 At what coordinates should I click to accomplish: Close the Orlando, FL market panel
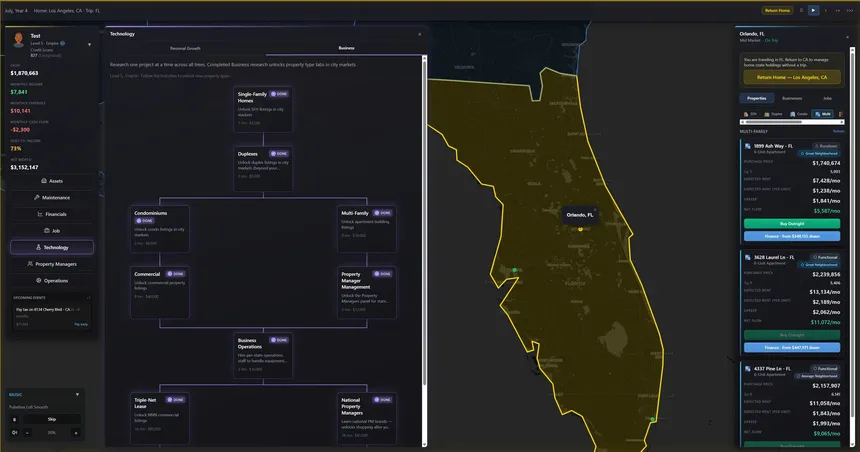click(x=847, y=37)
